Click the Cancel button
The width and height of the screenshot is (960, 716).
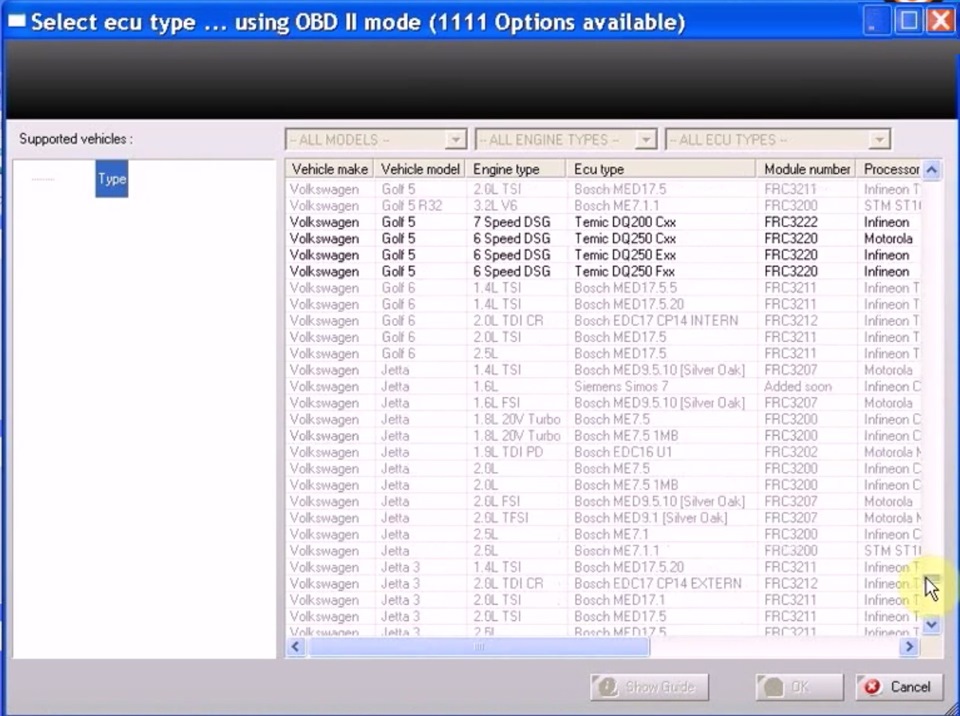[x=899, y=687]
